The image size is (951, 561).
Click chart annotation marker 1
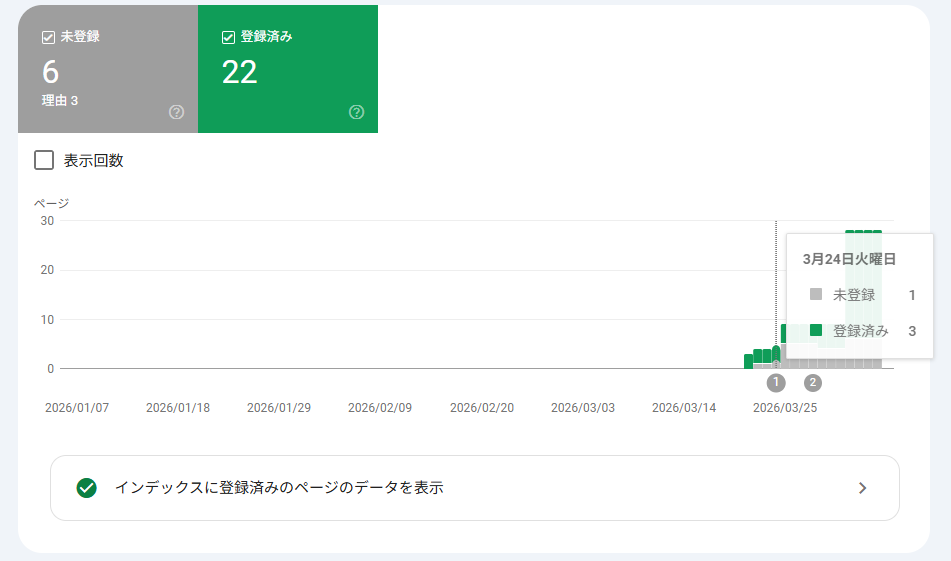pos(777,382)
